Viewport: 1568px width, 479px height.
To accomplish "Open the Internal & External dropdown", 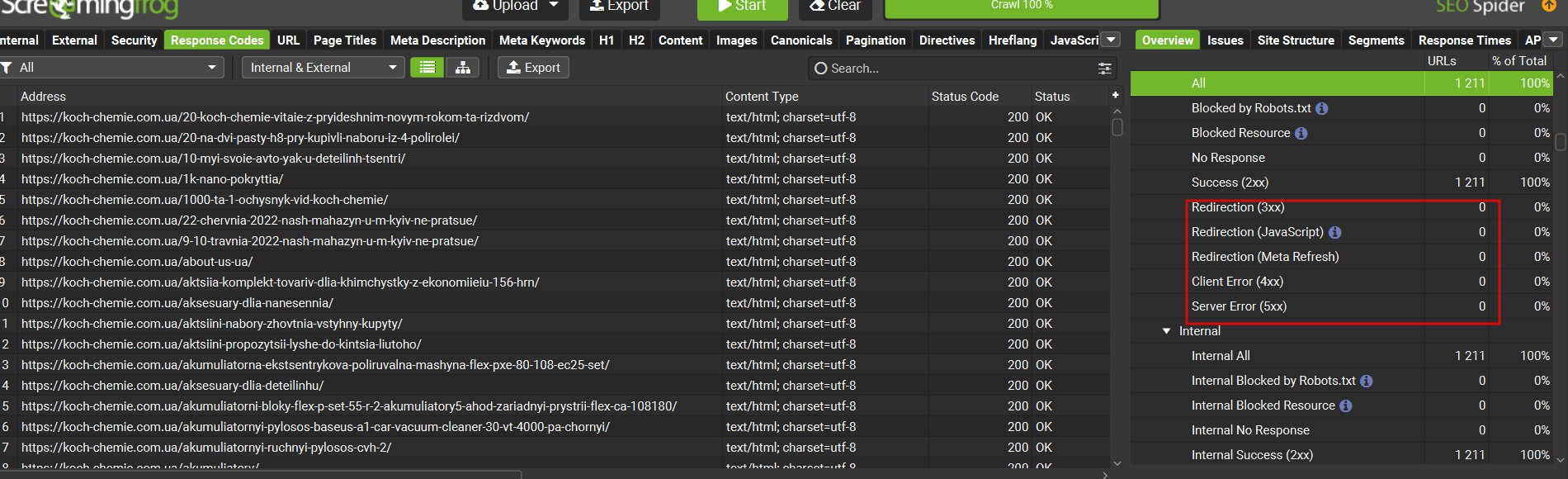I will [x=323, y=68].
